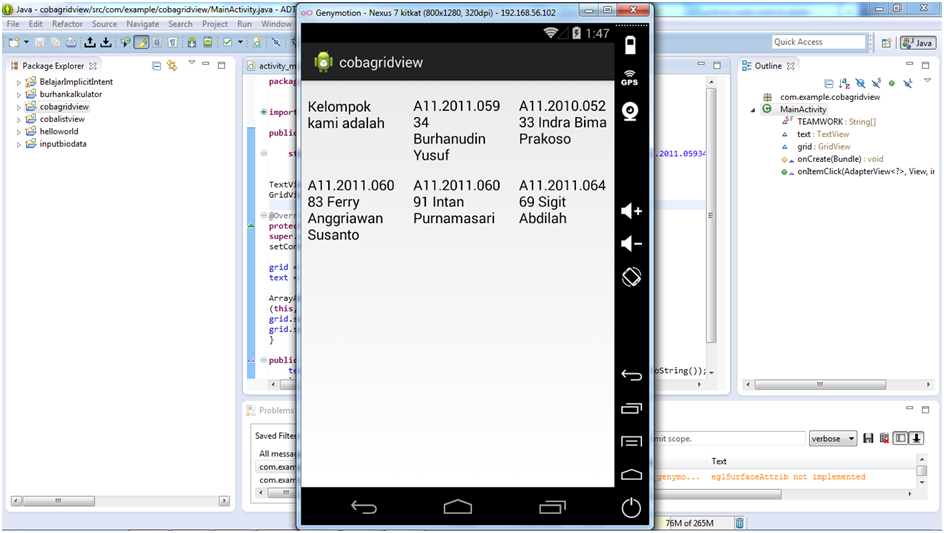Expand the BelajarImplicitIntent project
The width and height of the screenshot is (944, 533).
[19, 82]
